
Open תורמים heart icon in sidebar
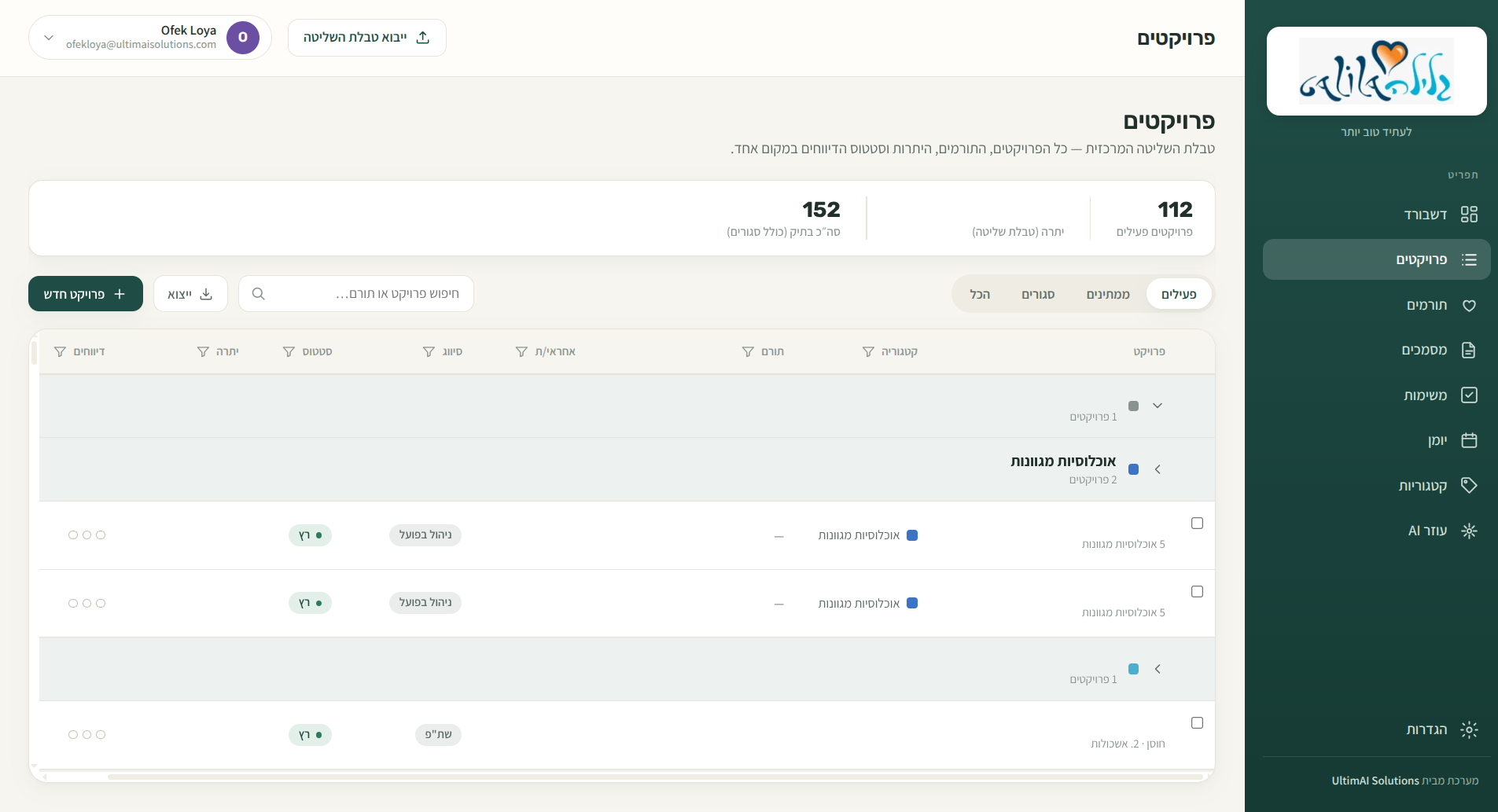[1469, 305]
